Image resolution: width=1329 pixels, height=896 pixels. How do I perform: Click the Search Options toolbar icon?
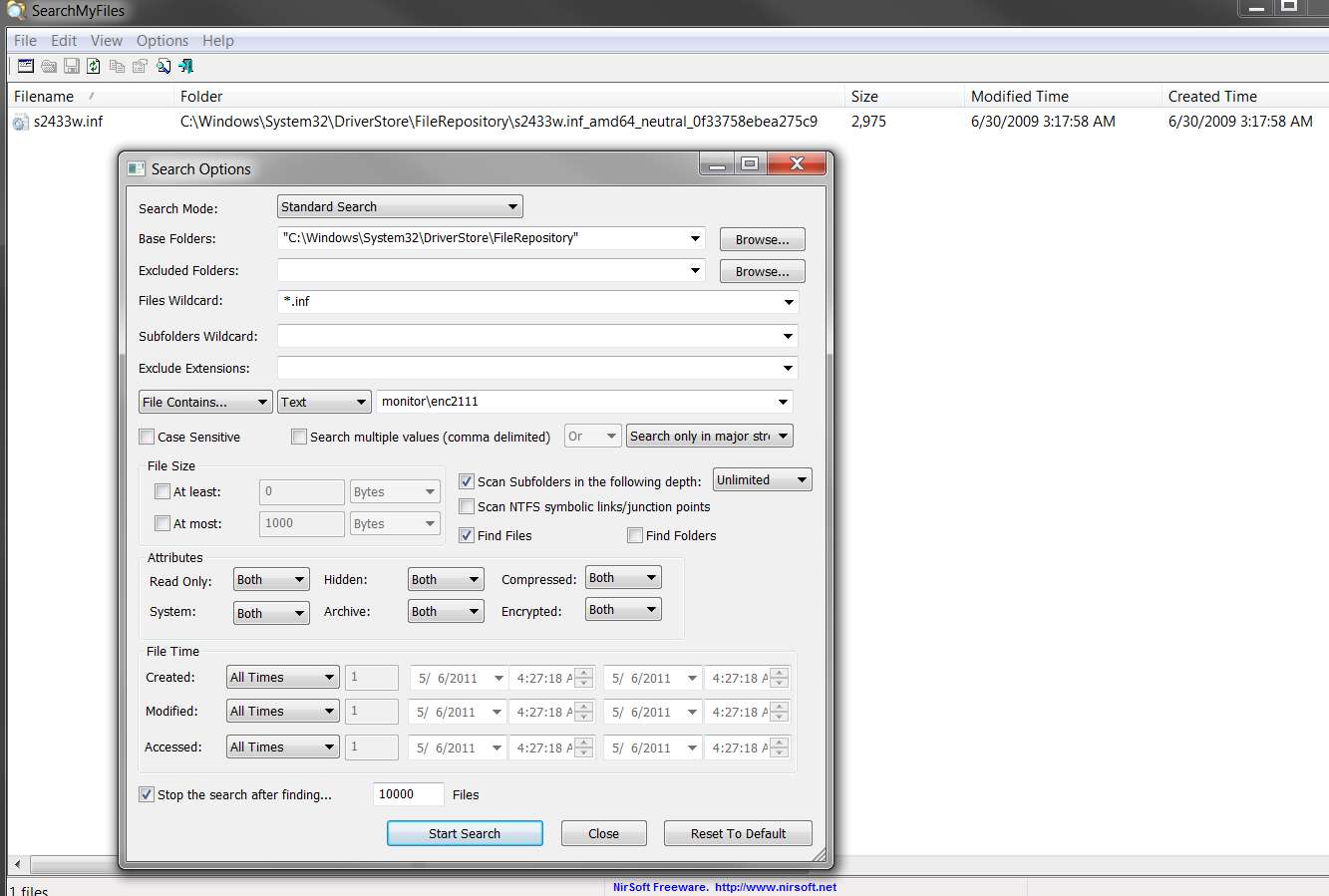[26, 66]
